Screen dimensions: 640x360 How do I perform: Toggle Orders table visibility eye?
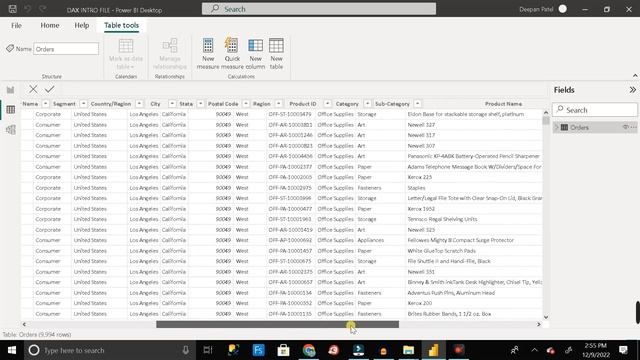coord(625,127)
